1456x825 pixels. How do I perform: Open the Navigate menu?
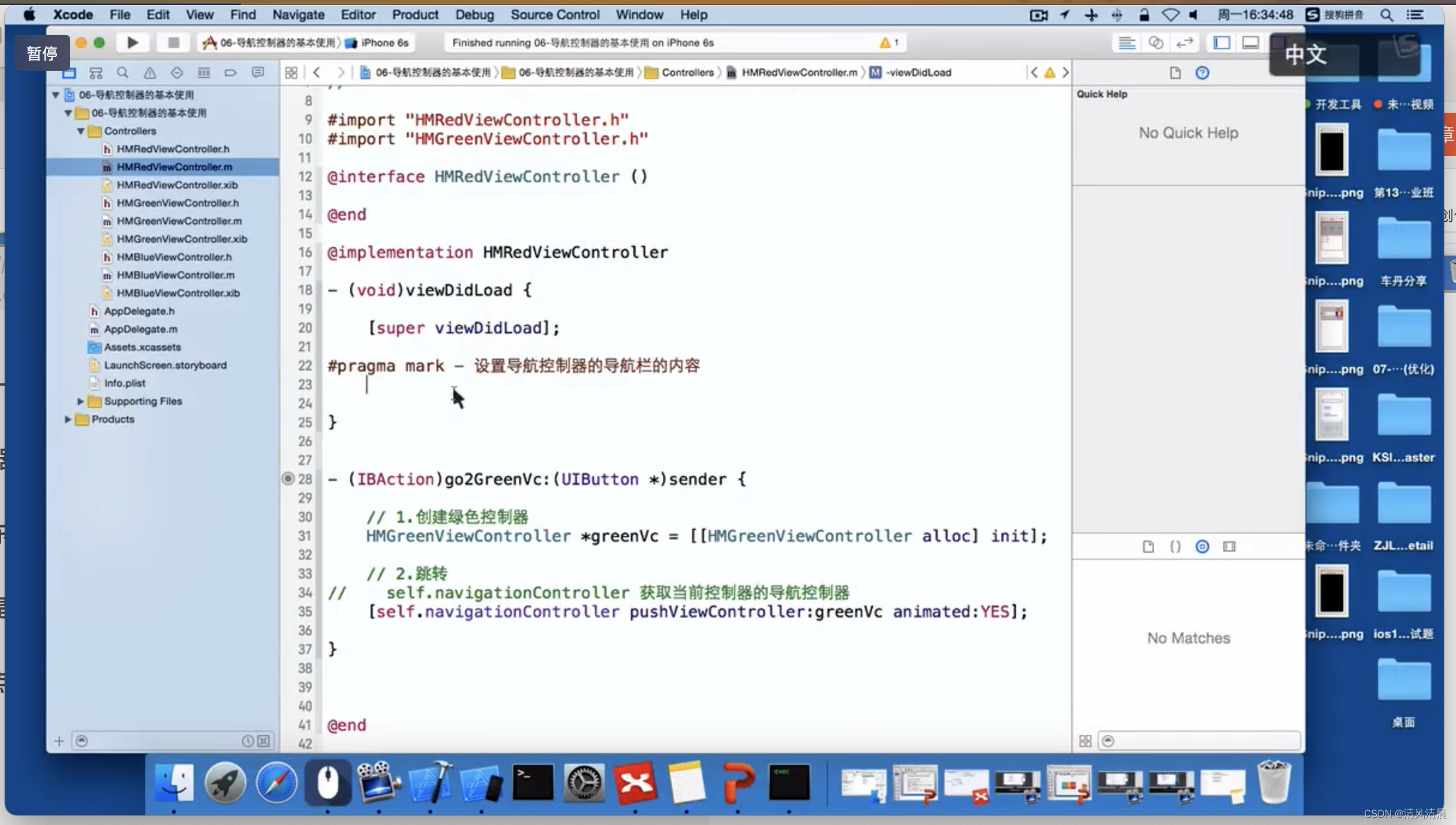point(298,14)
